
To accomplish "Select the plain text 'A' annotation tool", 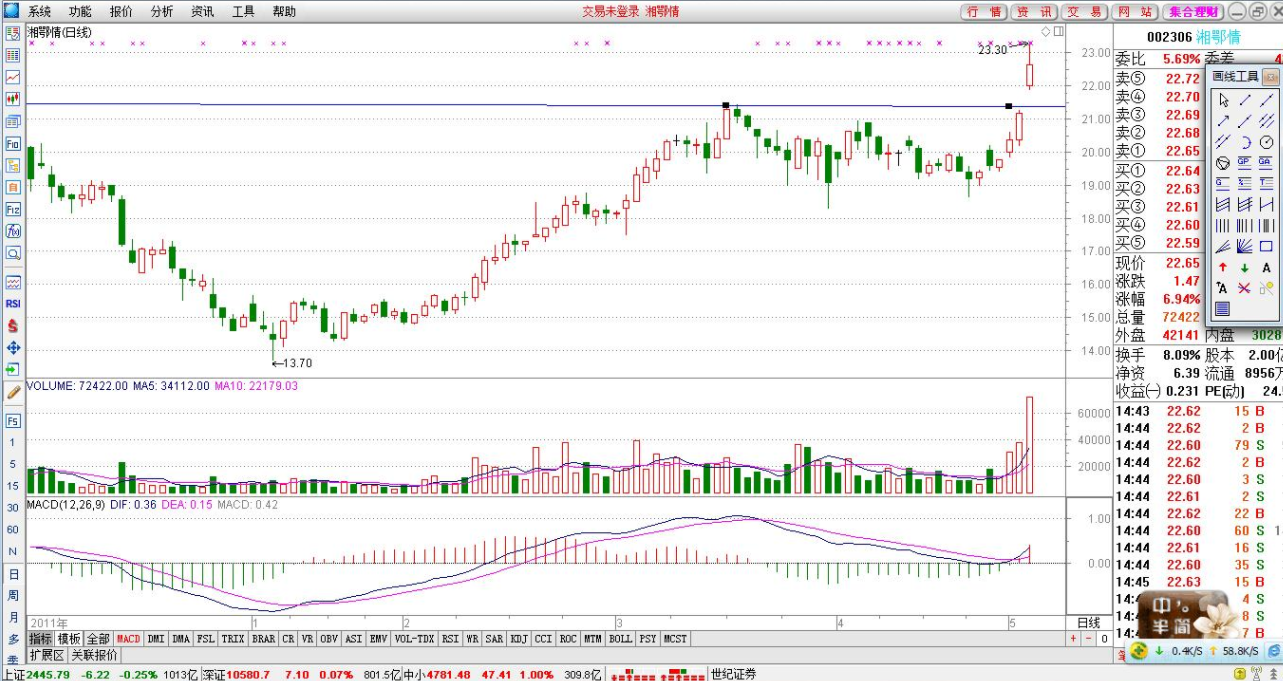I will click(1266, 266).
